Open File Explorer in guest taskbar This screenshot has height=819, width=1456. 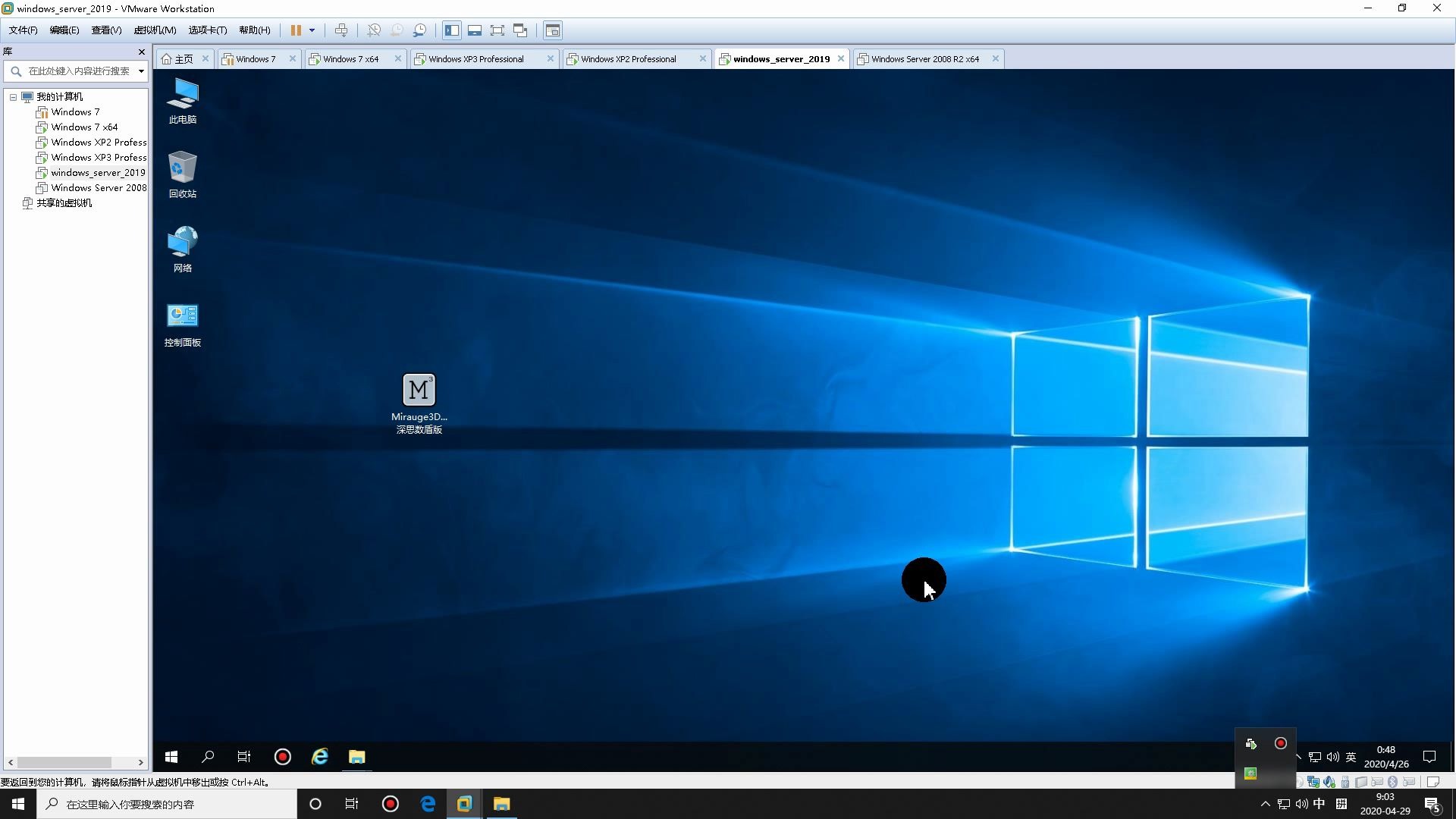coord(357,757)
